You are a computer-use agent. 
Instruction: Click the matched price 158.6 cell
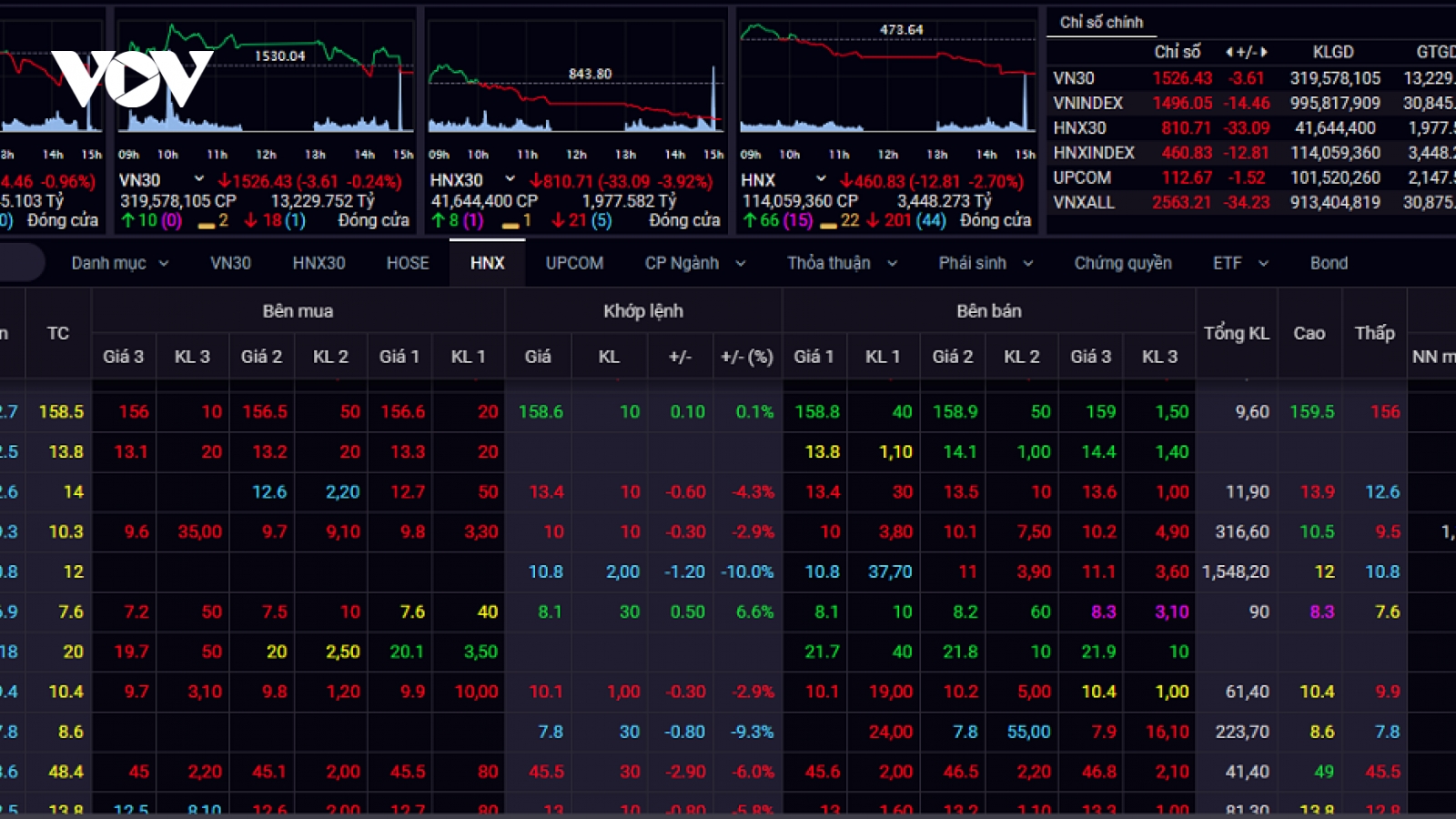541,411
